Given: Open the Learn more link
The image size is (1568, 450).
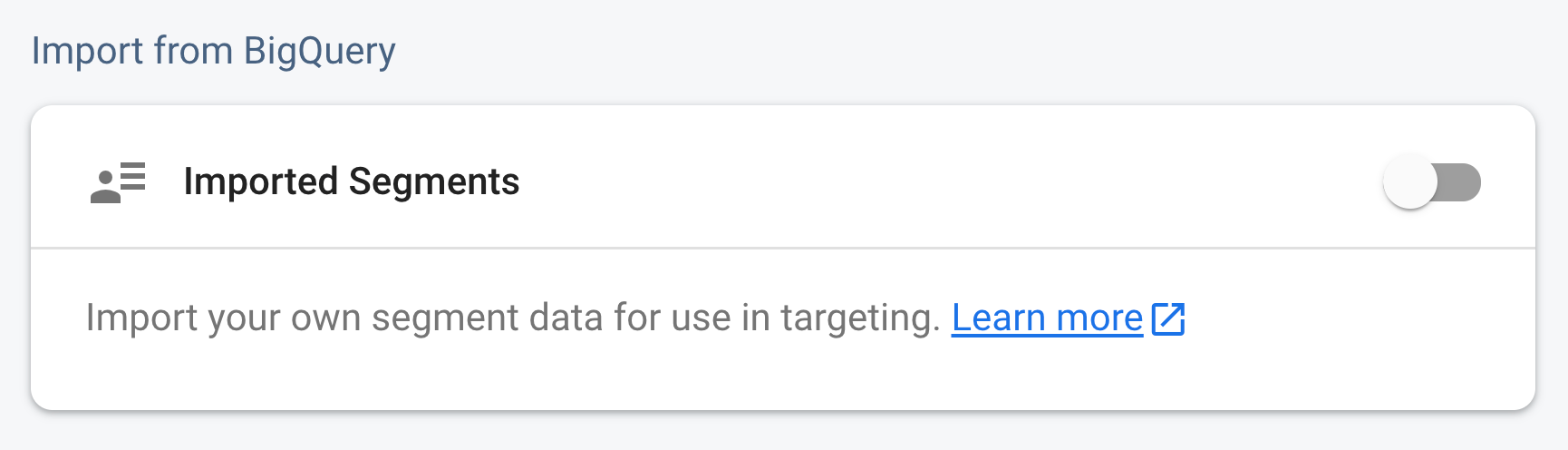Looking at the screenshot, I should (x=1047, y=318).
